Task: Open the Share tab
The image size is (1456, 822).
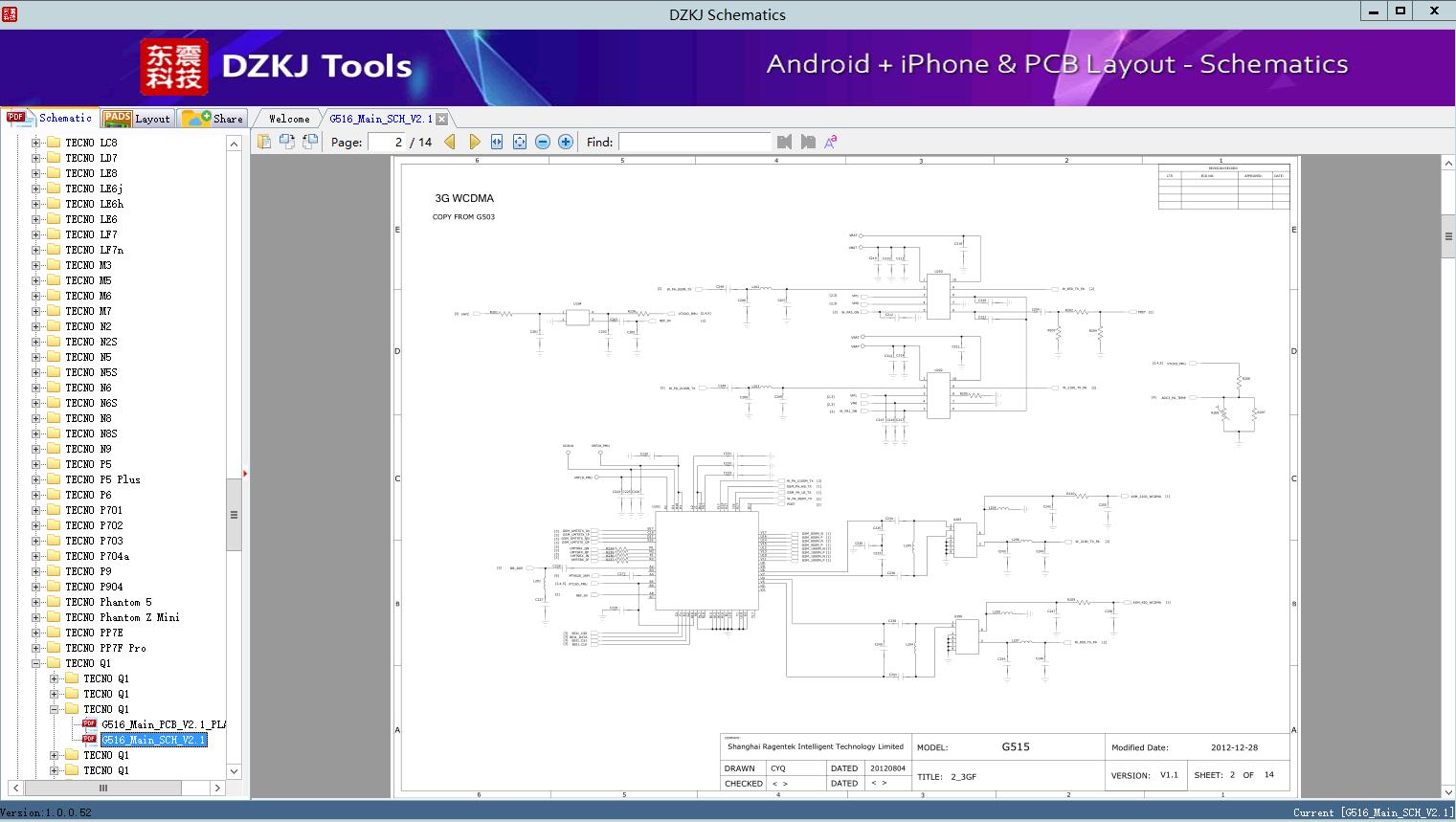Action: [x=213, y=119]
